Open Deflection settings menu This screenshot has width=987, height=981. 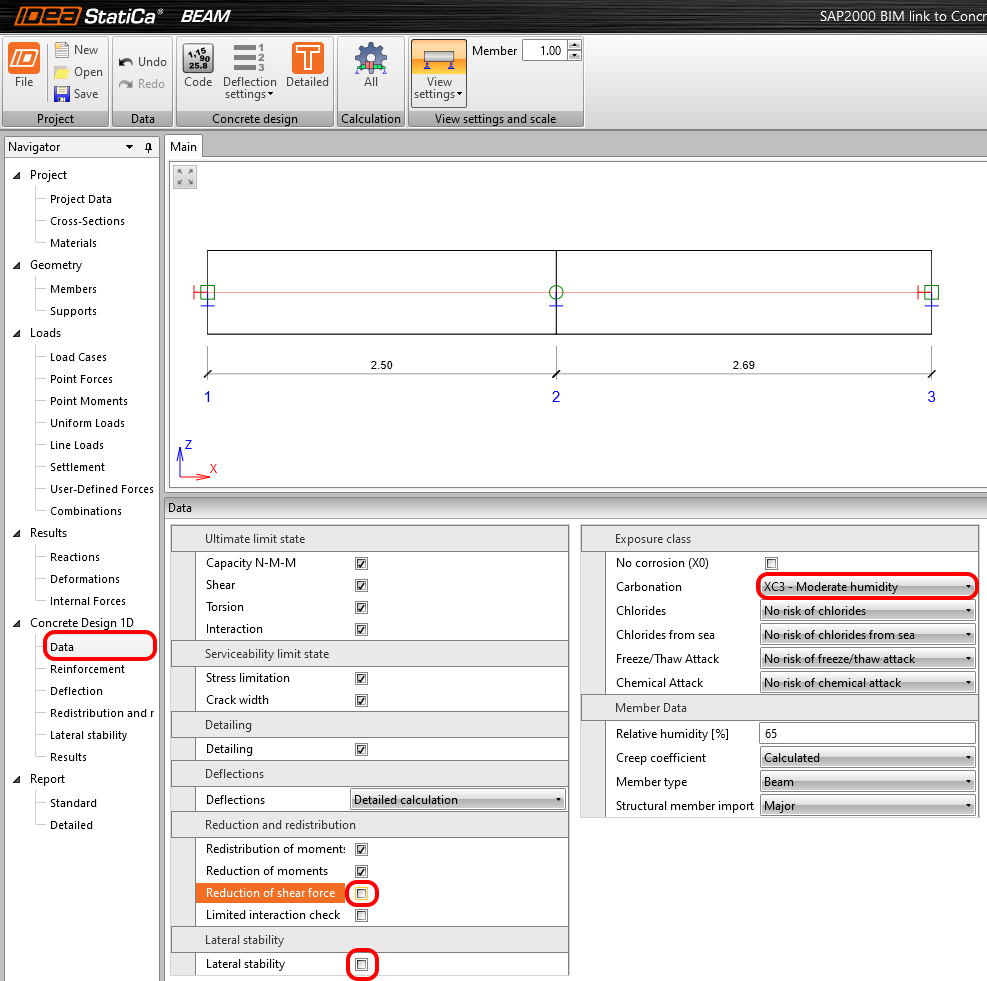[249, 67]
